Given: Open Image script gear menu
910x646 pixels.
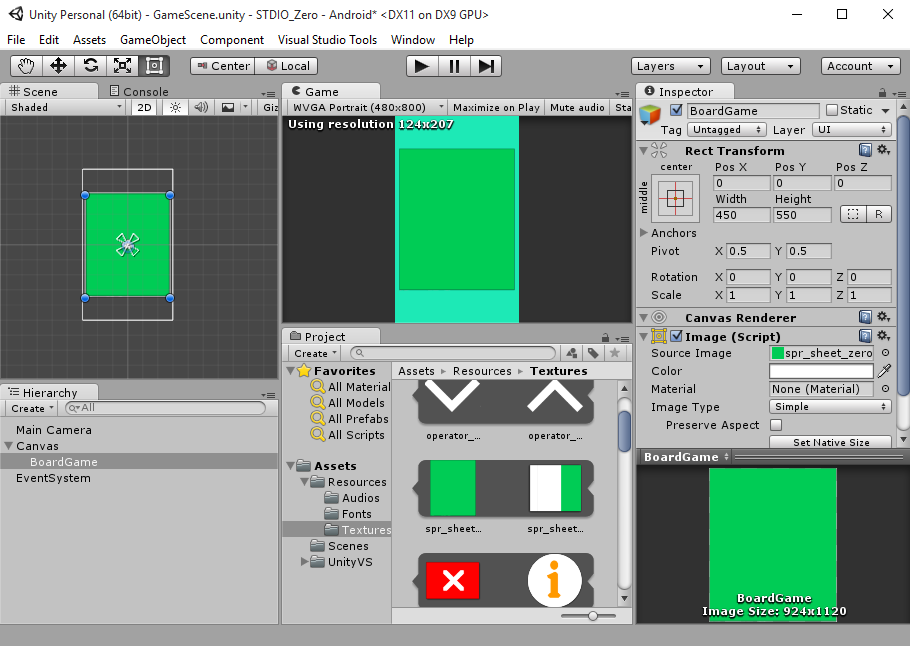Looking at the screenshot, I should click(x=883, y=336).
